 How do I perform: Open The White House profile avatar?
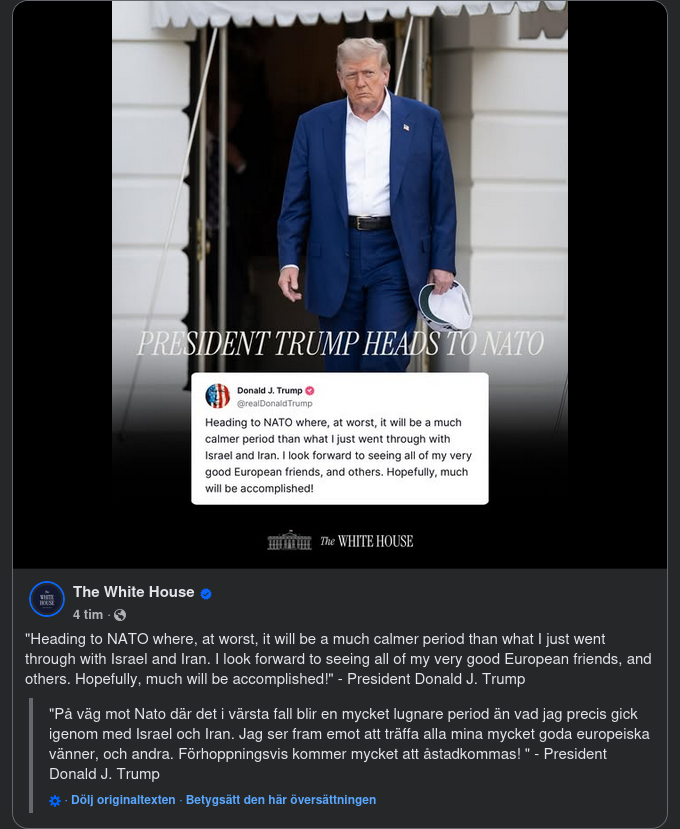(x=47, y=599)
